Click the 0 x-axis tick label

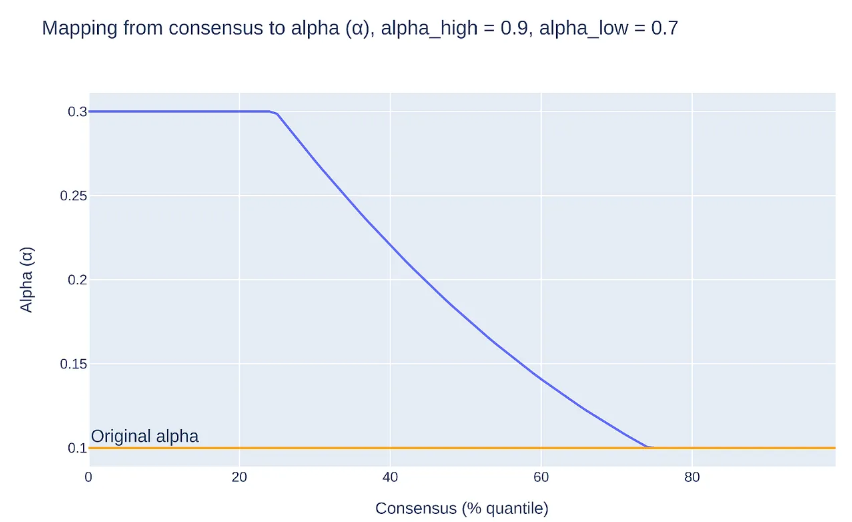[89, 477]
